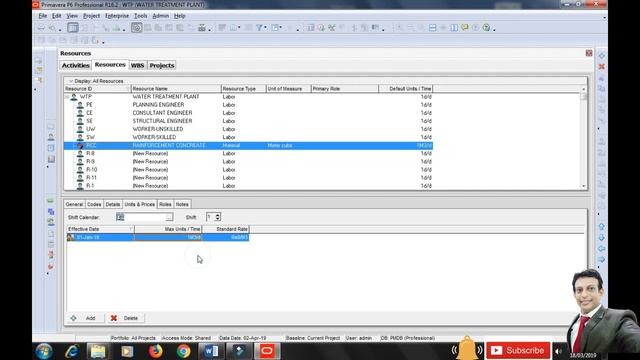Select the PLANNING ENGINEER resource row

tap(249, 105)
